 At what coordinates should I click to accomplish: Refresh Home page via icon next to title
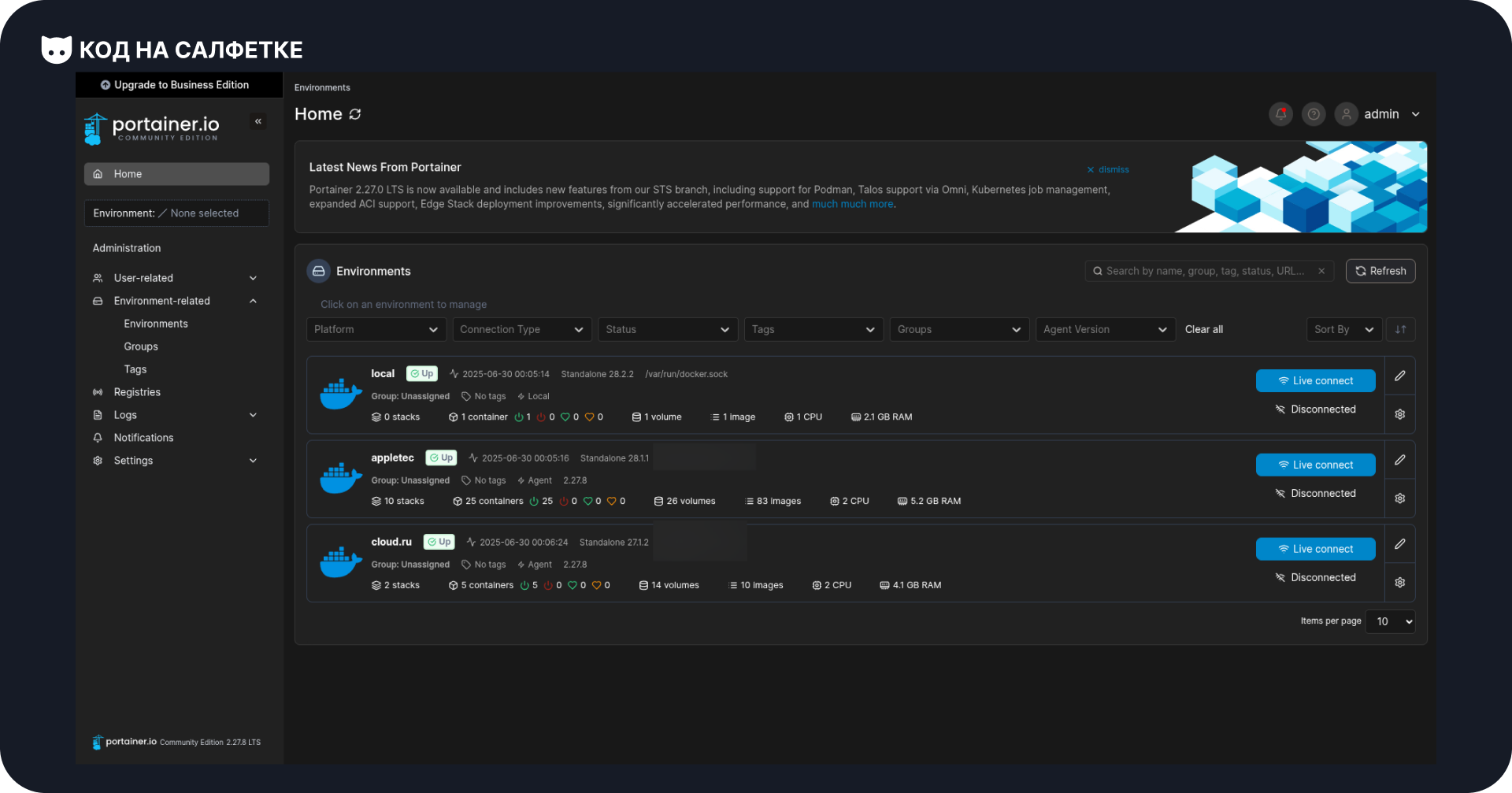tap(355, 114)
